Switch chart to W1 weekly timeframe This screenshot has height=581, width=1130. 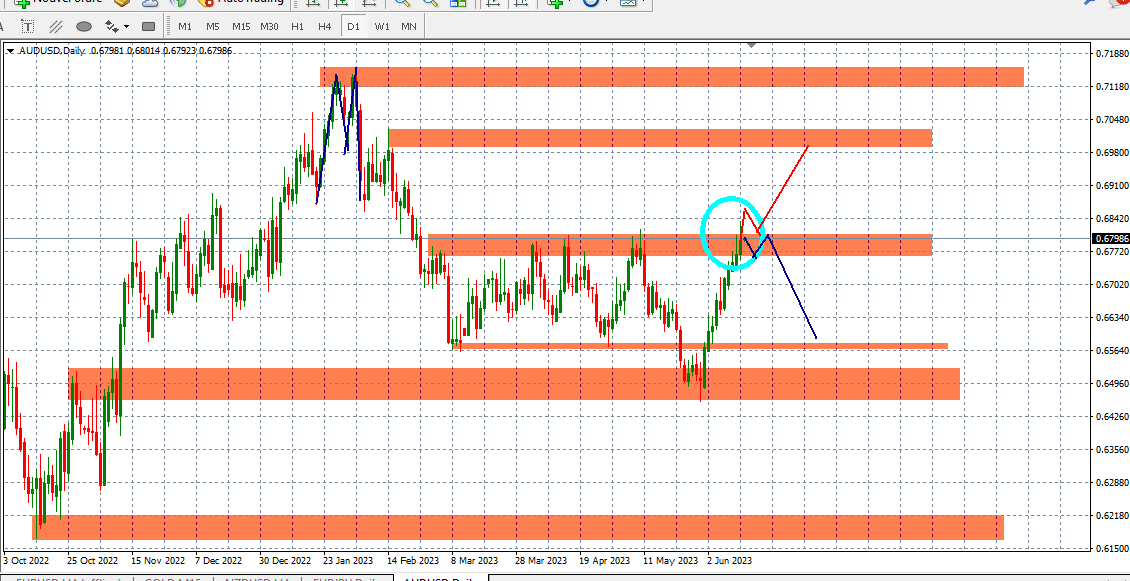tap(382, 27)
